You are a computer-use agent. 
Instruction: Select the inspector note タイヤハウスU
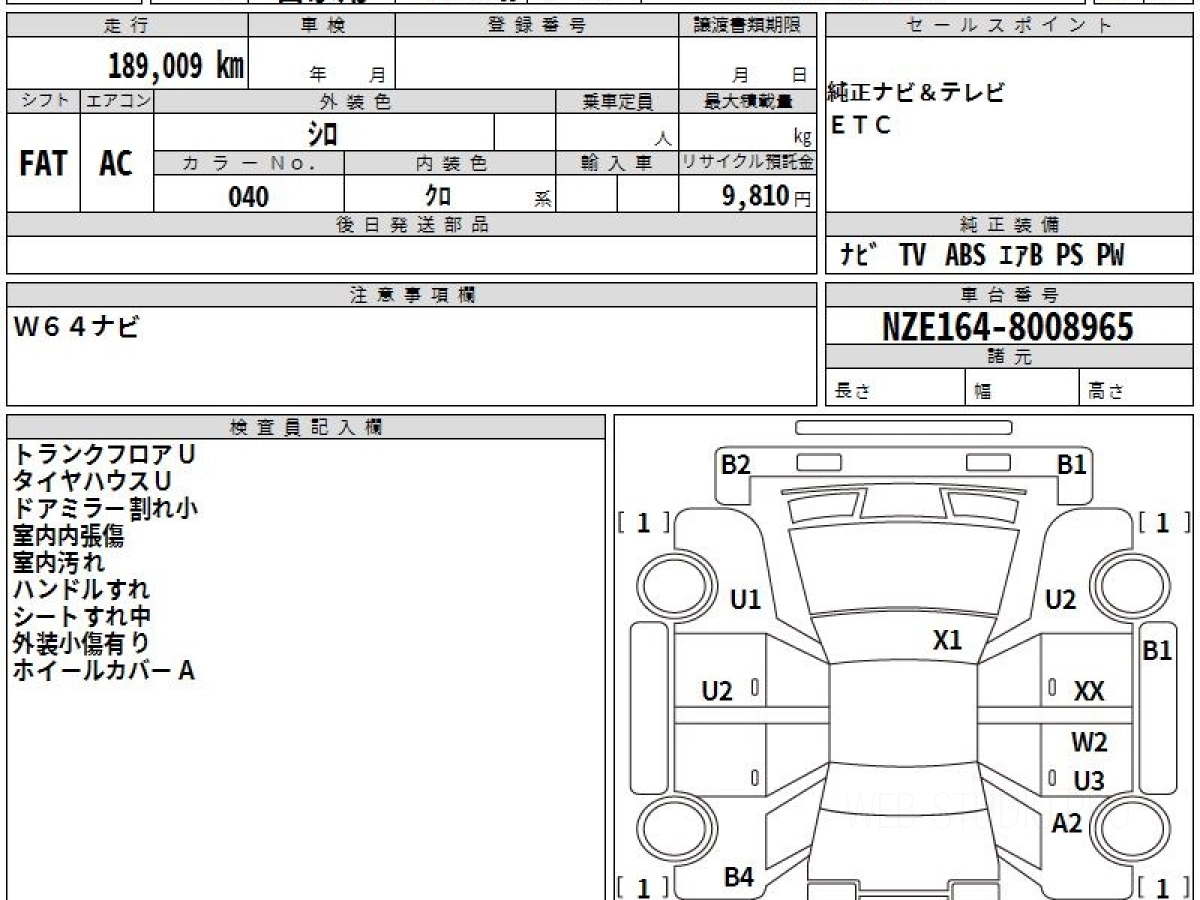point(92,481)
